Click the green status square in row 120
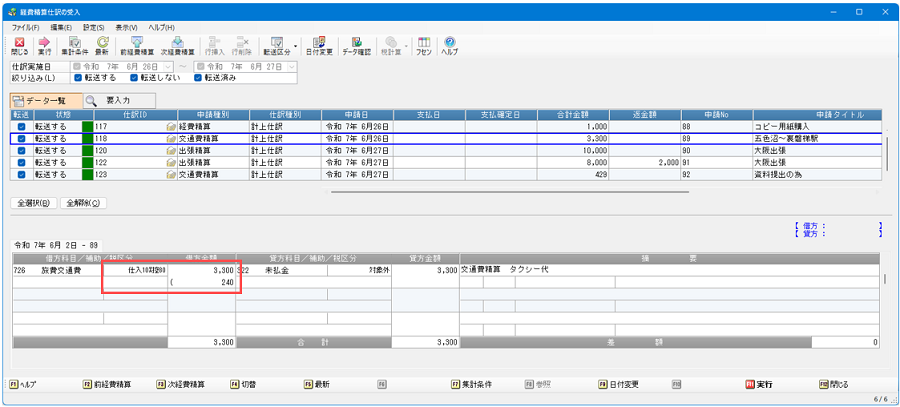This screenshot has height=407, width=900. (87, 150)
